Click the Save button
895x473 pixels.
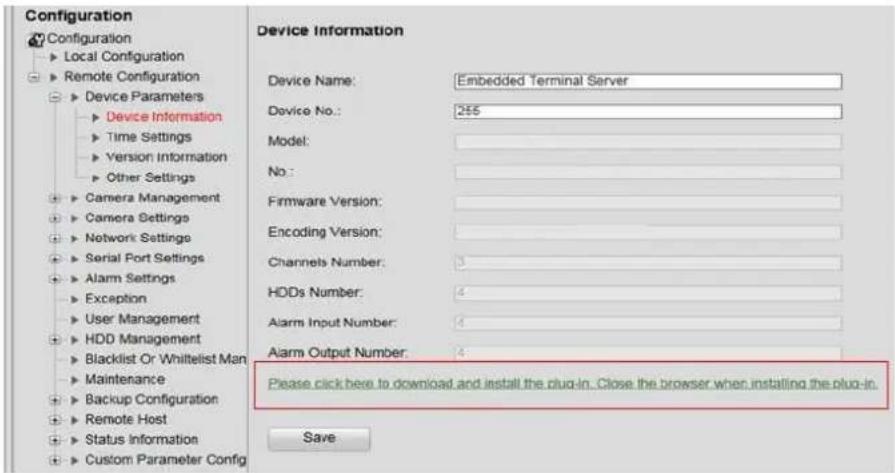point(319,439)
